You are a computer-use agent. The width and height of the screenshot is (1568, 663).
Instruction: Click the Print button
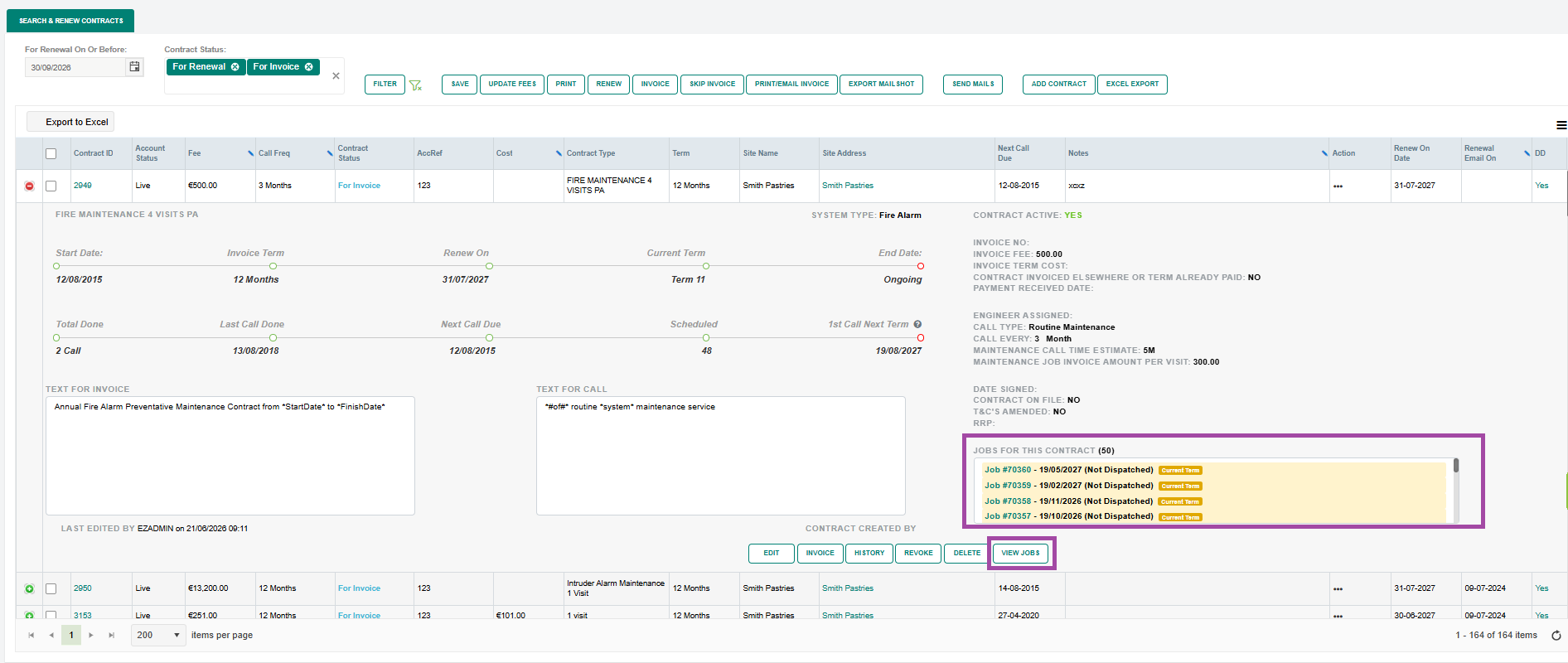566,85
